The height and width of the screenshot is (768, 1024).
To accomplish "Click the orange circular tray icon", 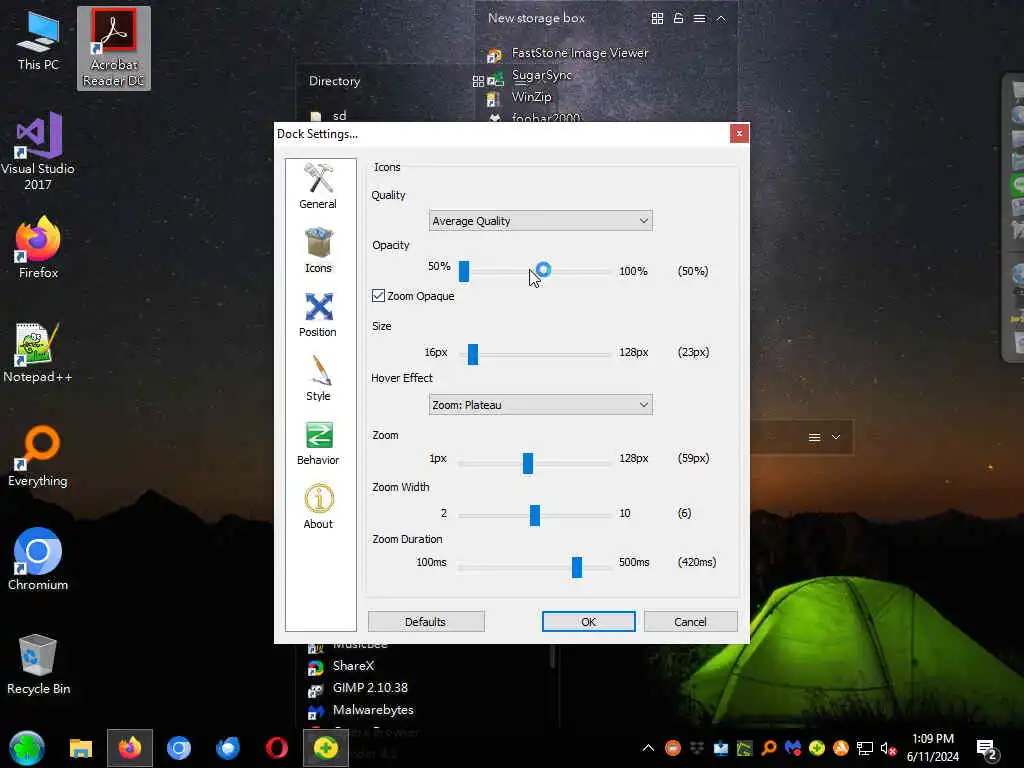I will point(673,748).
